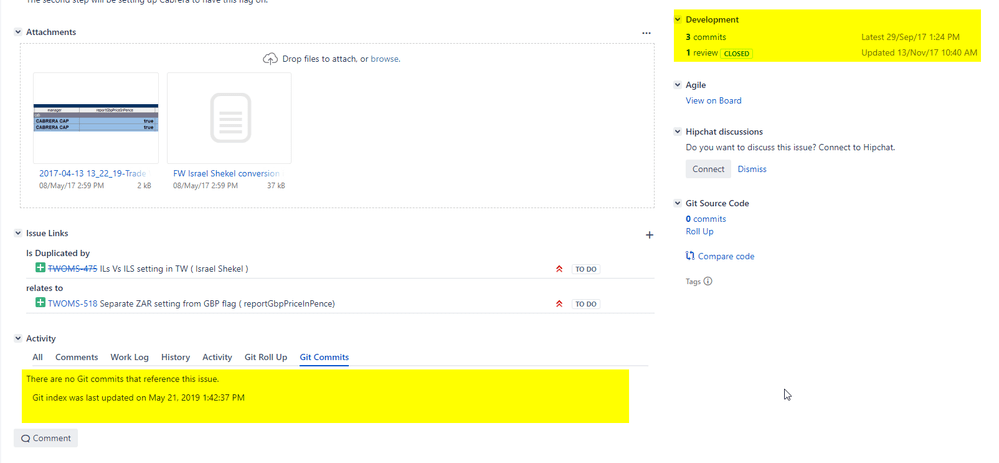Click the red priority arrow on TWOMS-475 row
Screen dimensions: 999x463
click(x=559, y=269)
